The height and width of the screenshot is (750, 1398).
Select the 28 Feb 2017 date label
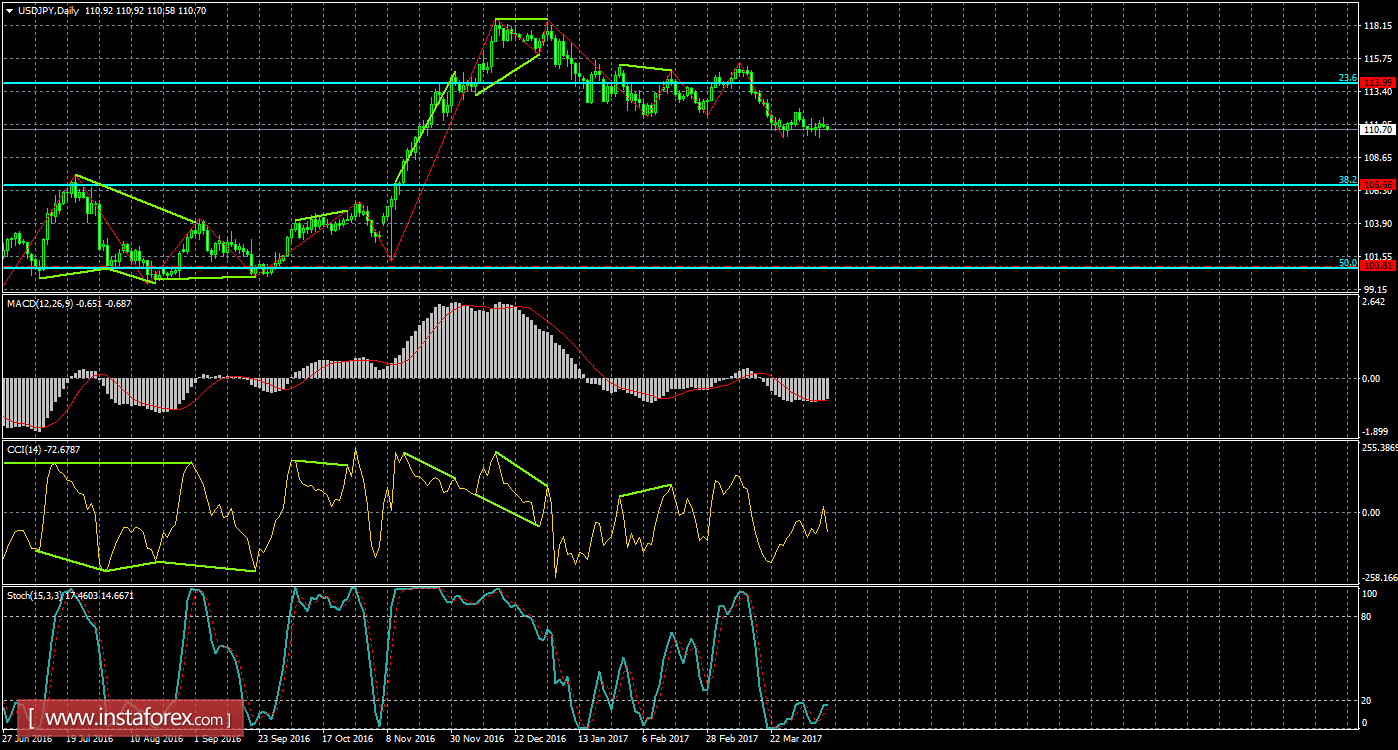pos(731,740)
